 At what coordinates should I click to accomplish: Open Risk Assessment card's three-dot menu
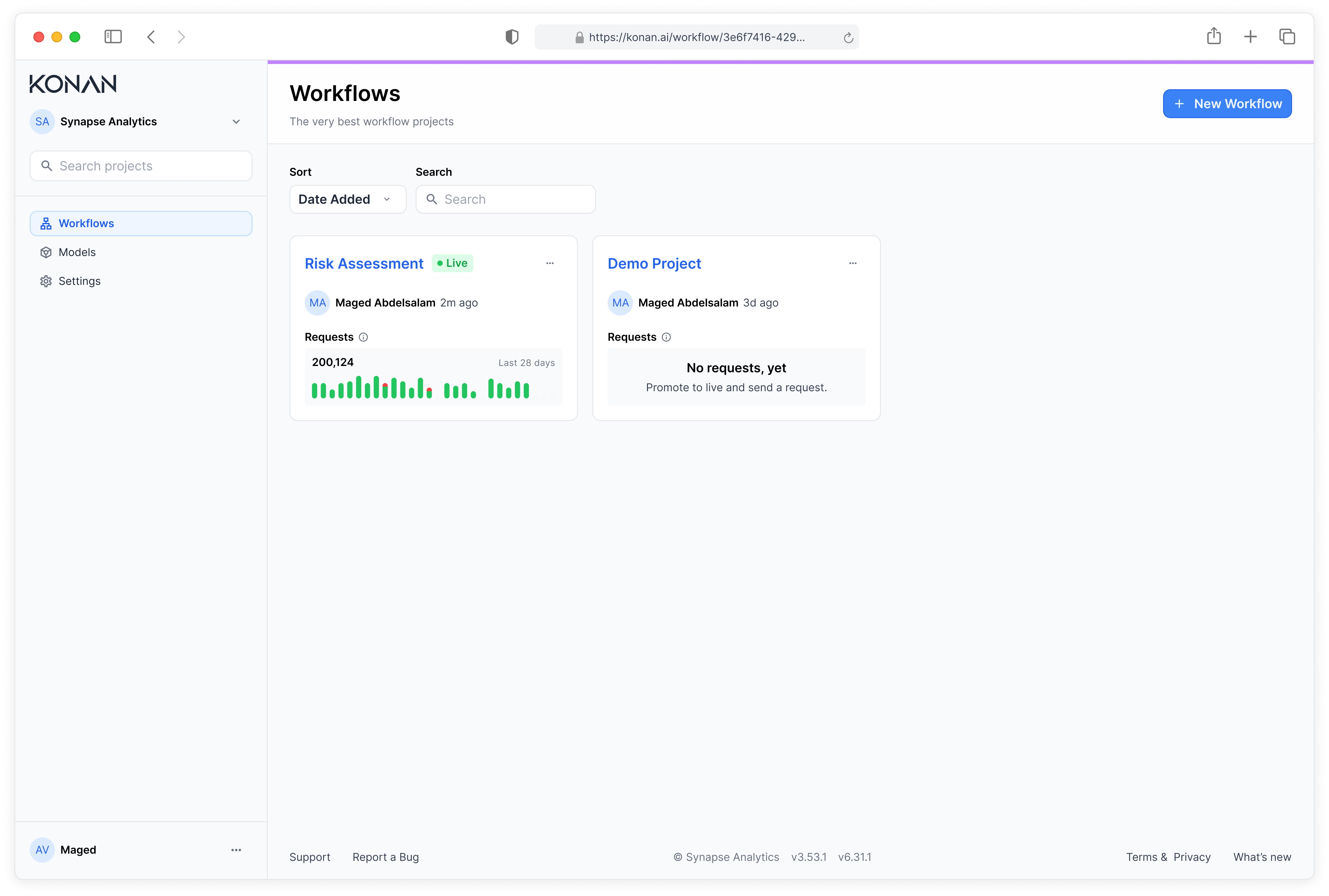550,263
